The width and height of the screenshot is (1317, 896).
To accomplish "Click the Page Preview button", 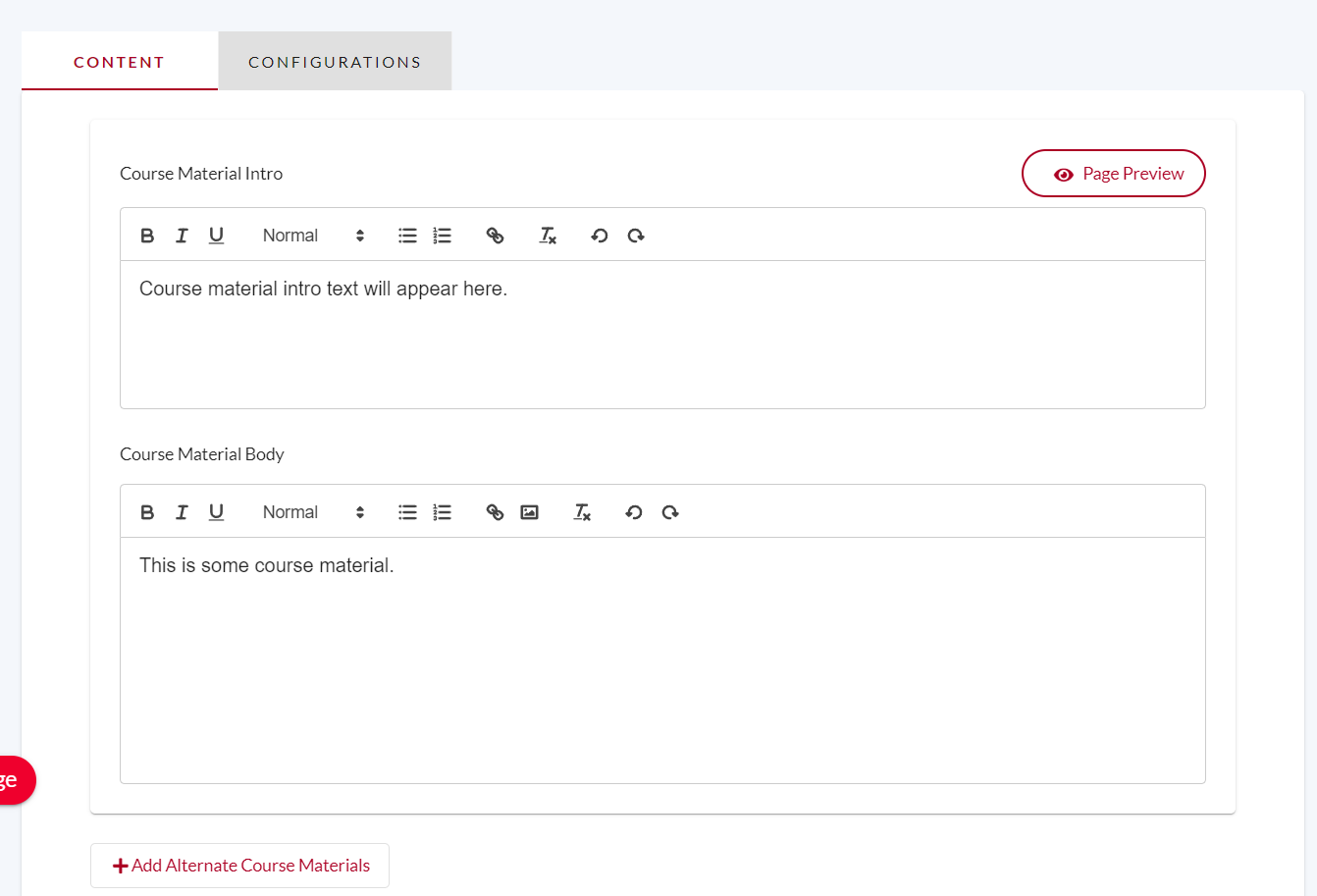I will pyautogui.click(x=1113, y=174).
